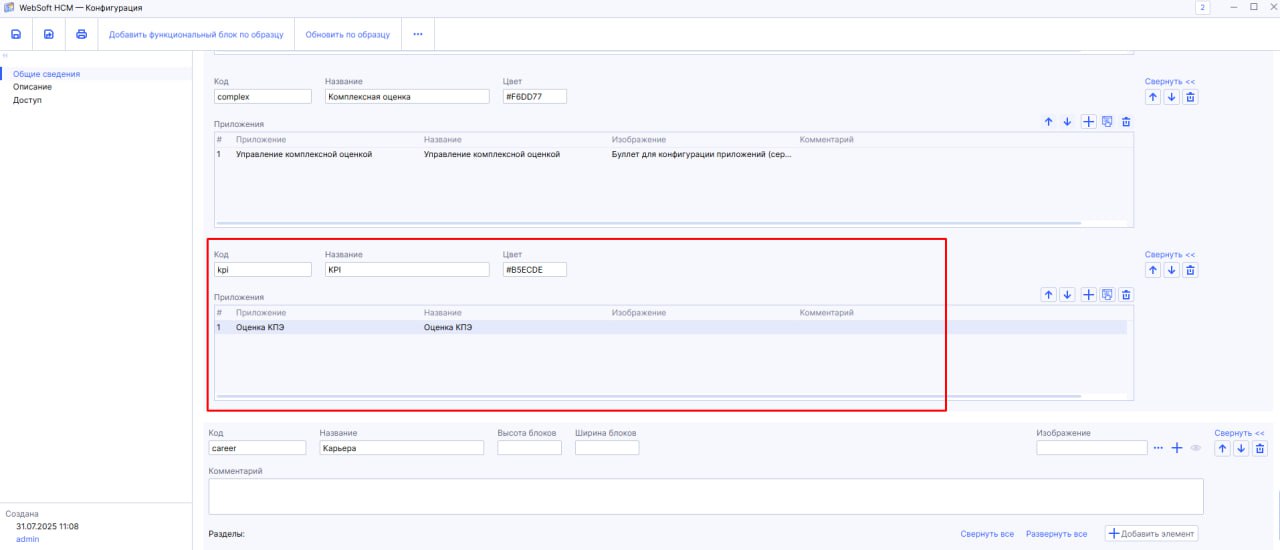
Task: Click the Цвет field showing #B5ECDE
Action: [x=534, y=270]
